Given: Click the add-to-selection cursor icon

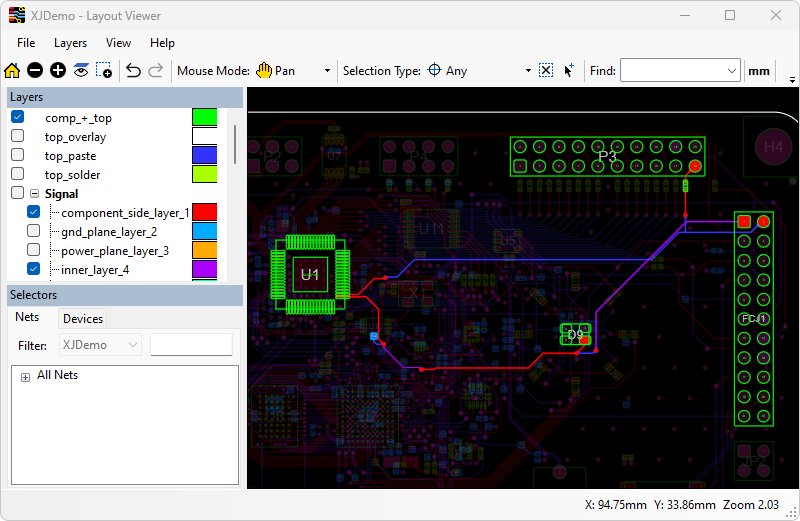Looking at the screenshot, I should point(569,71).
